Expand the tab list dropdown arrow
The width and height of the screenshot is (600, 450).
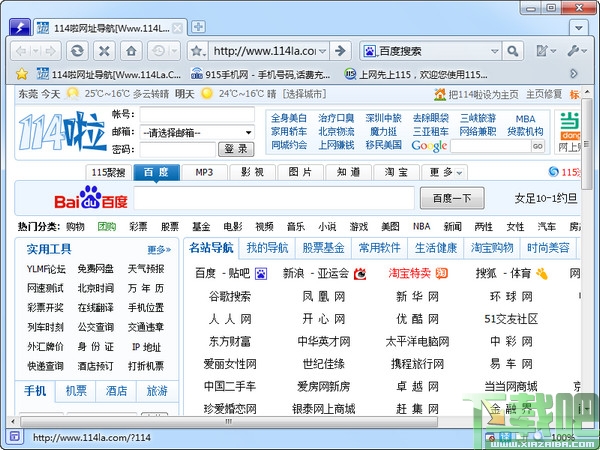click(x=579, y=28)
